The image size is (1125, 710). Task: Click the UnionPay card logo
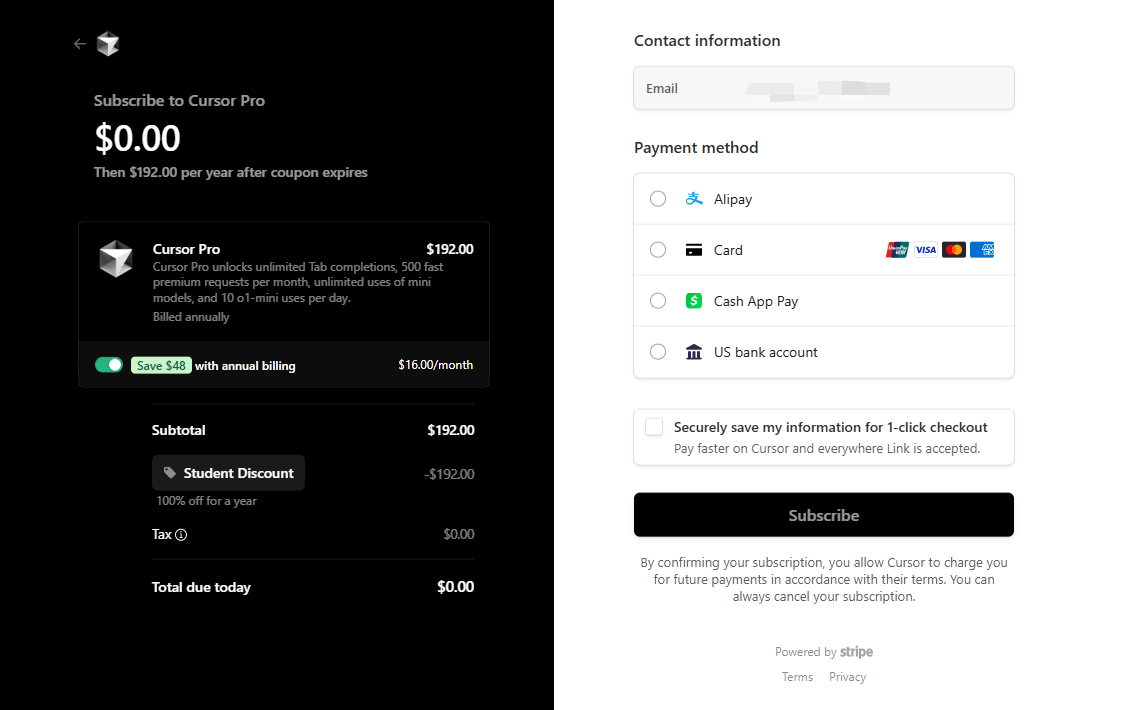click(897, 250)
